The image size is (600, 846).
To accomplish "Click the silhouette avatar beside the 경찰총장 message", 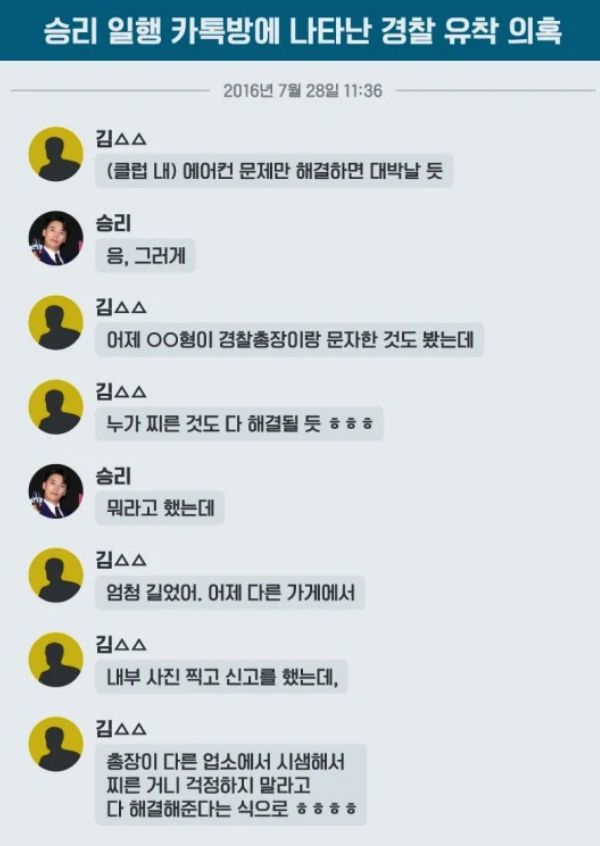I will point(56,323).
